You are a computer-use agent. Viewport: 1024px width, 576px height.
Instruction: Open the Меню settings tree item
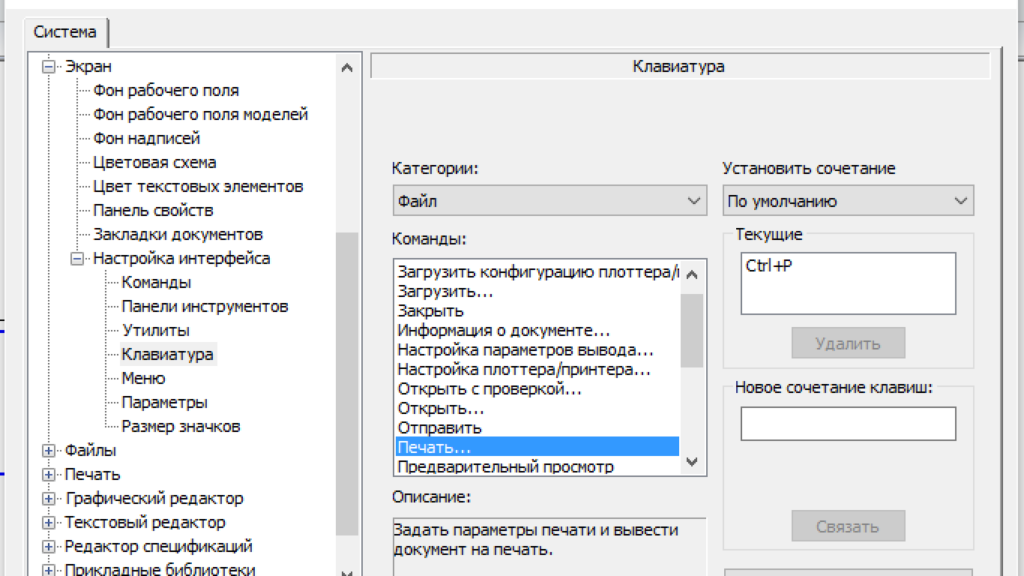pos(143,378)
